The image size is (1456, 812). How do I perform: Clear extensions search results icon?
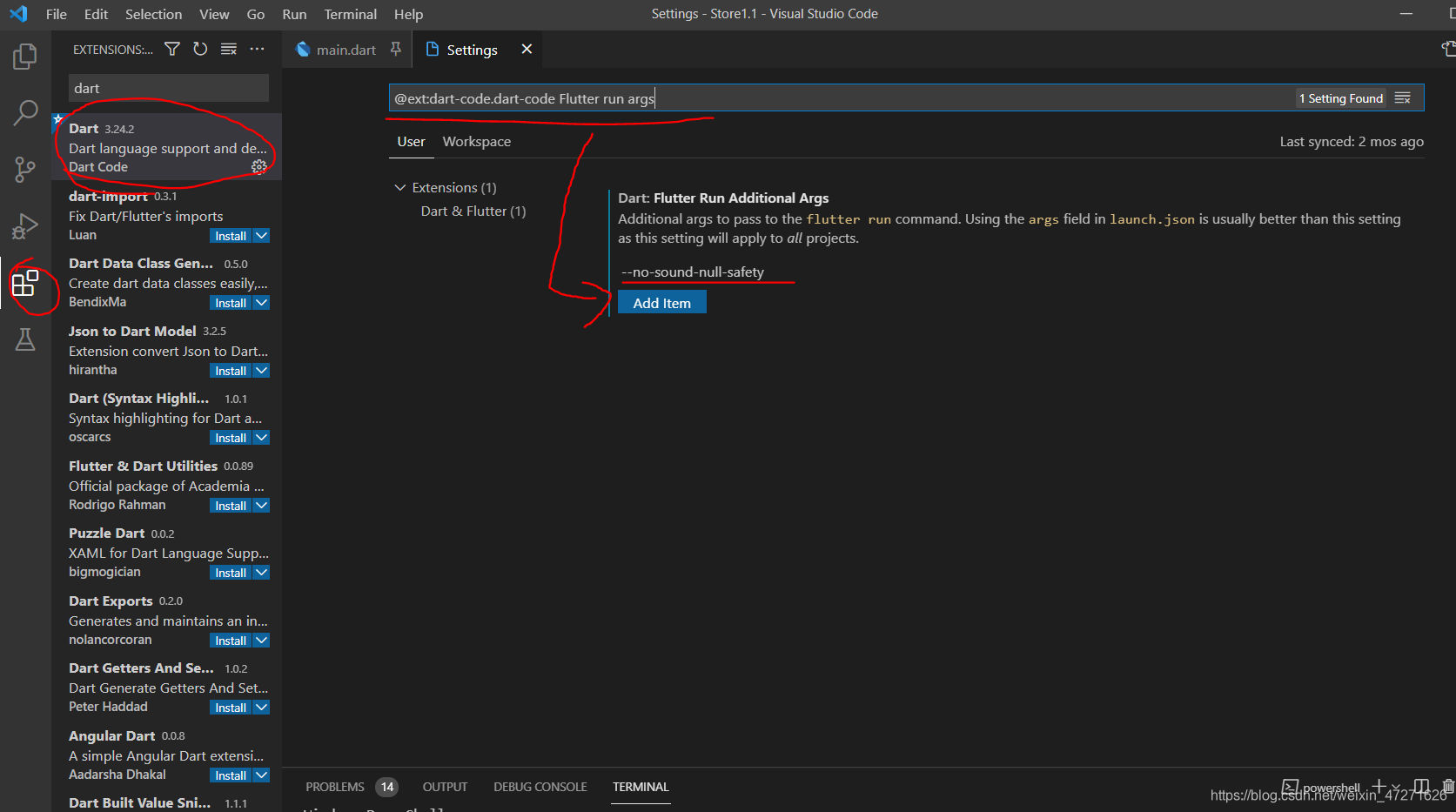click(x=229, y=49)
